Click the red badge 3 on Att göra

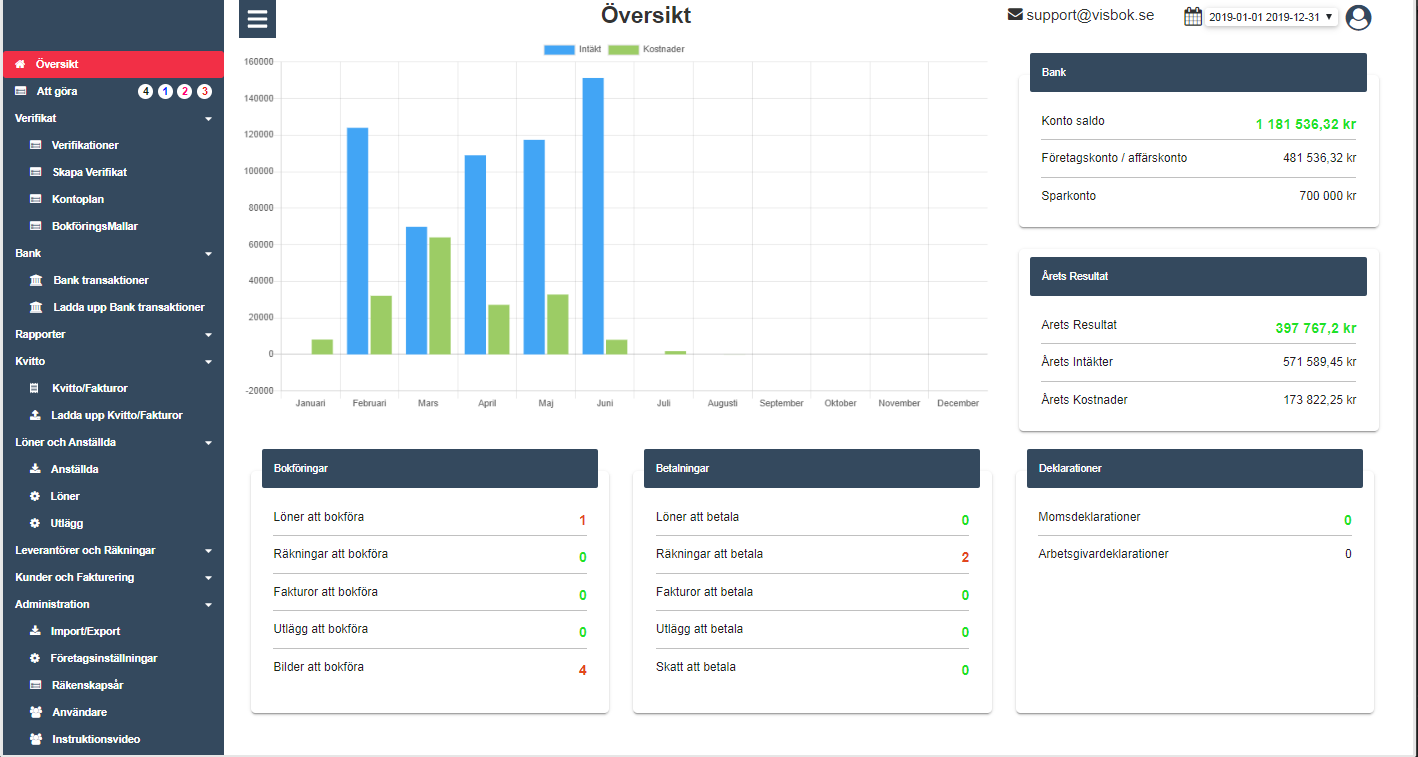(204, 92)
